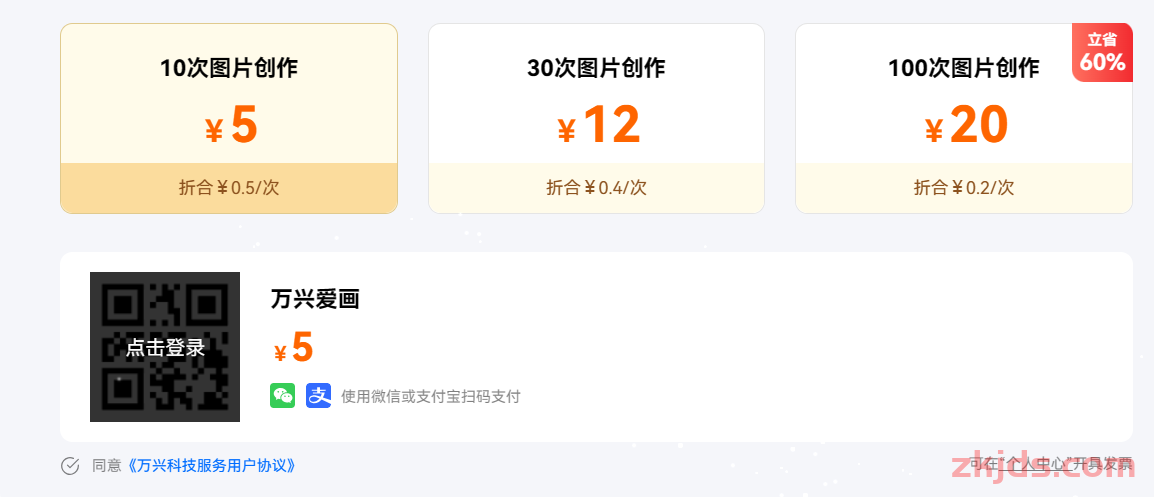Click 点击登录 on the QR code
1154x497 pixels.
[165, 348]
